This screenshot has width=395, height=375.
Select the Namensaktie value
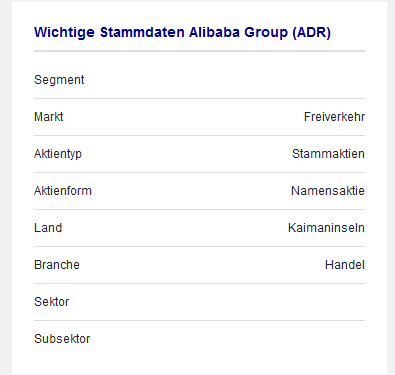pos(328,191)
